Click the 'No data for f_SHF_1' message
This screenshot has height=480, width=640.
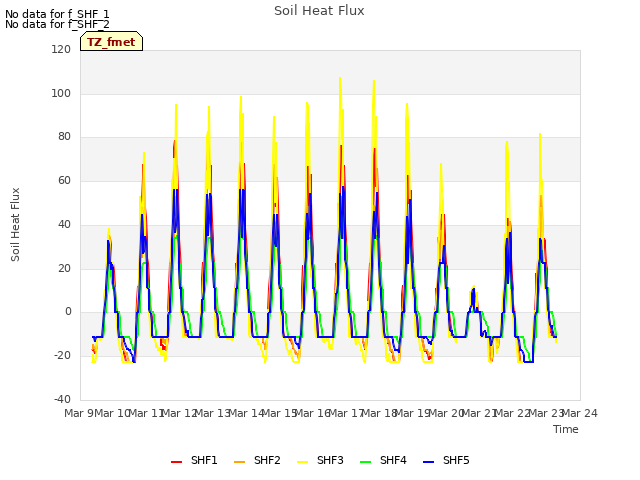[x=57, y=14]
